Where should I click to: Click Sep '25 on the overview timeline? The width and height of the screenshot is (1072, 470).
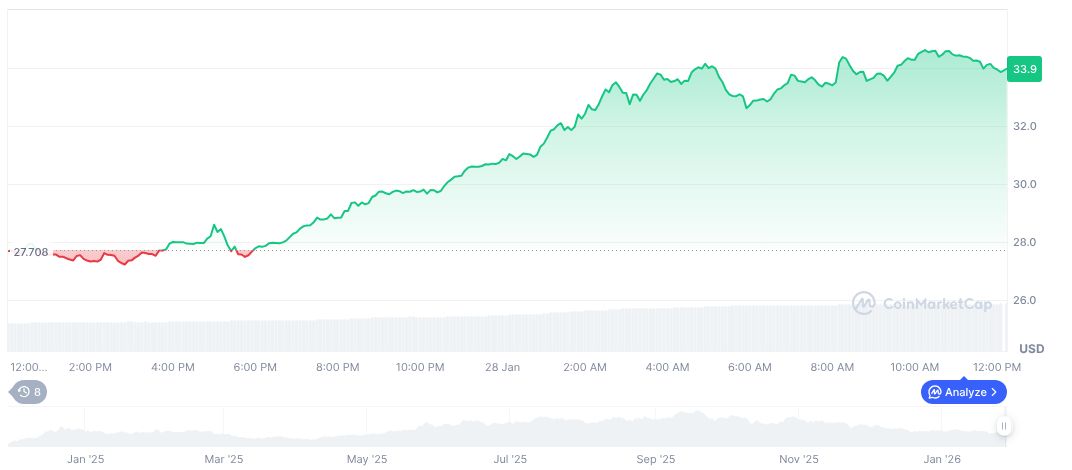click(655, 459)
